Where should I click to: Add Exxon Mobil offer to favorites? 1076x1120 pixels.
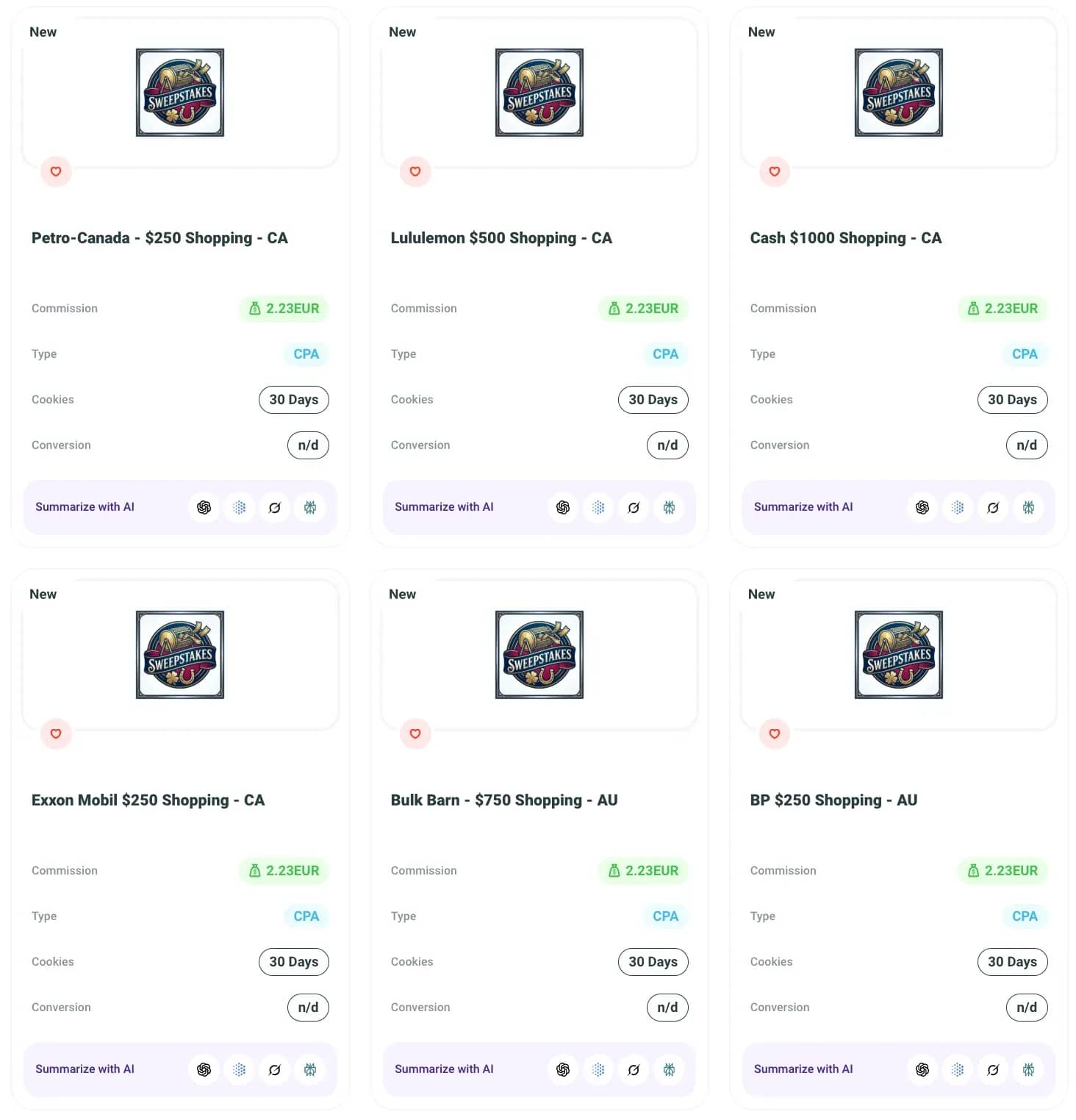pos(56,733)
